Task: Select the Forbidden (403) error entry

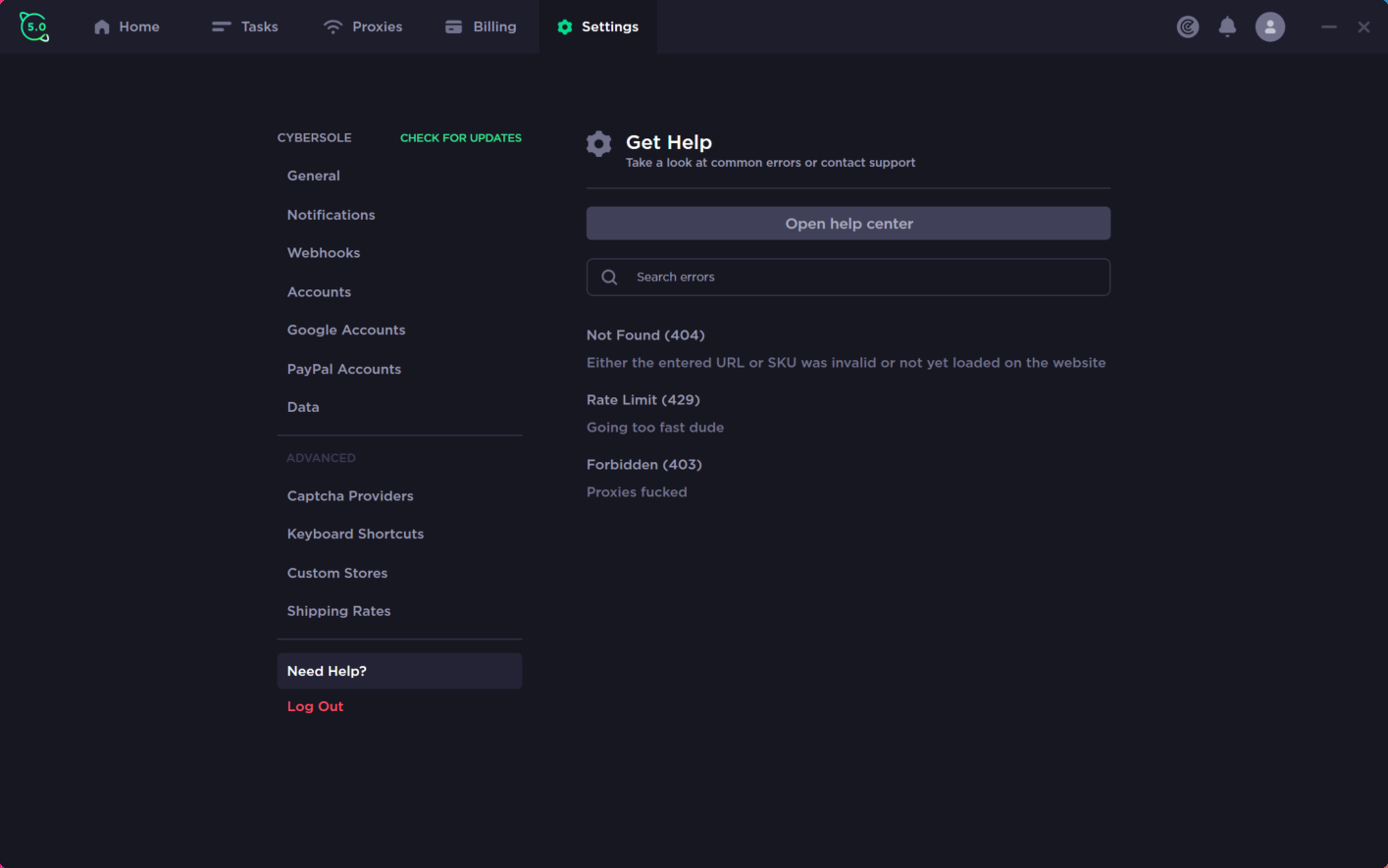Action: coord(644,465)
